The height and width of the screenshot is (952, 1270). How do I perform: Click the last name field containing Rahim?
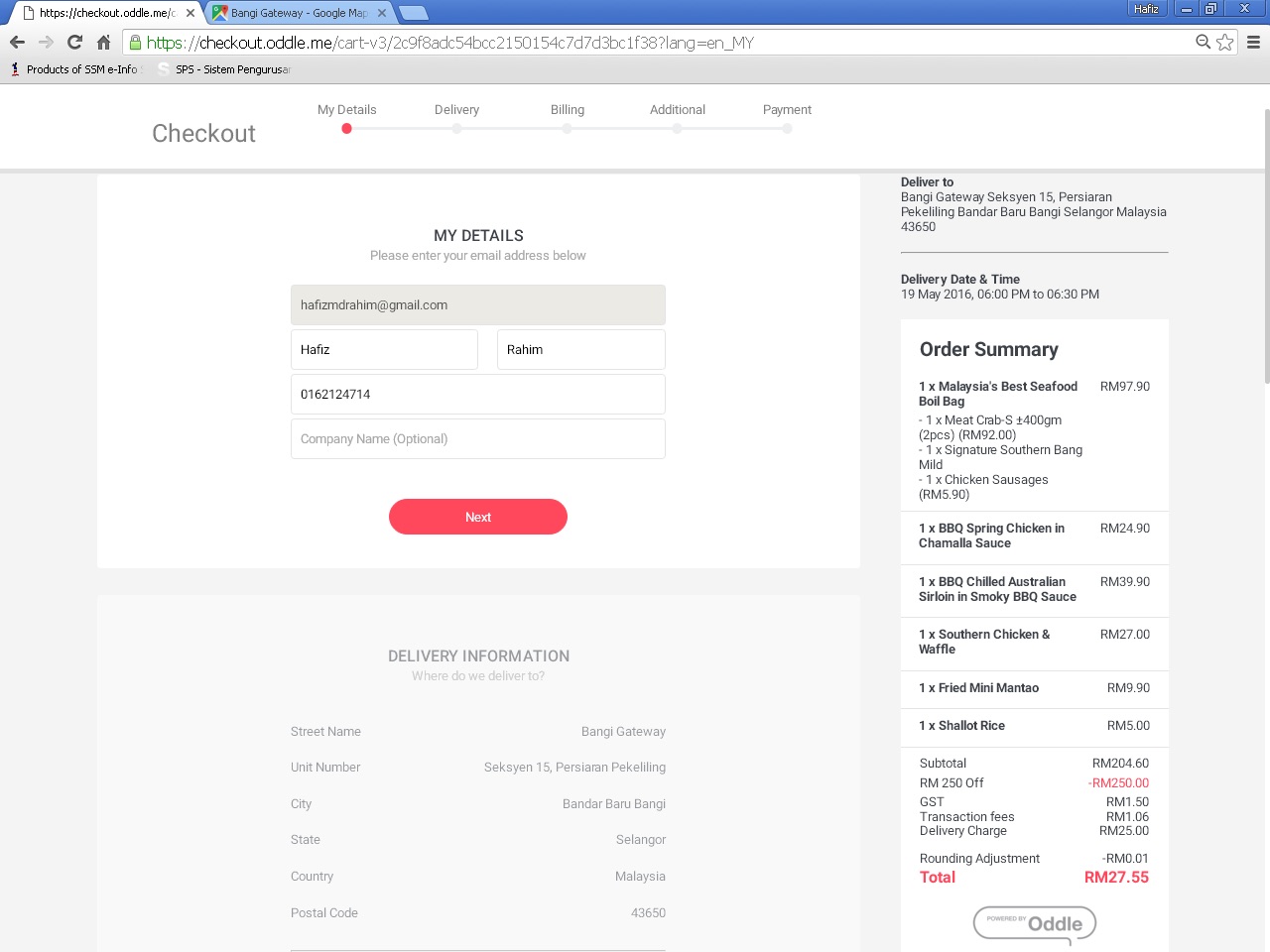pos(580,350)
